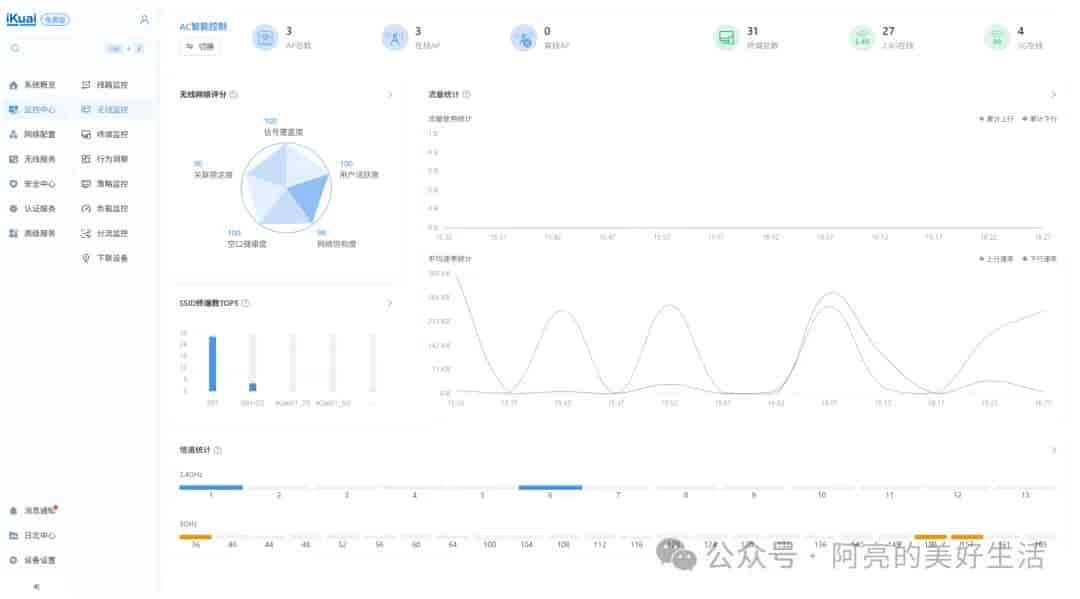Screen dimensions: 1080x599
Task: Open 高级服务 in the sidebar
Action: point(33,233)
